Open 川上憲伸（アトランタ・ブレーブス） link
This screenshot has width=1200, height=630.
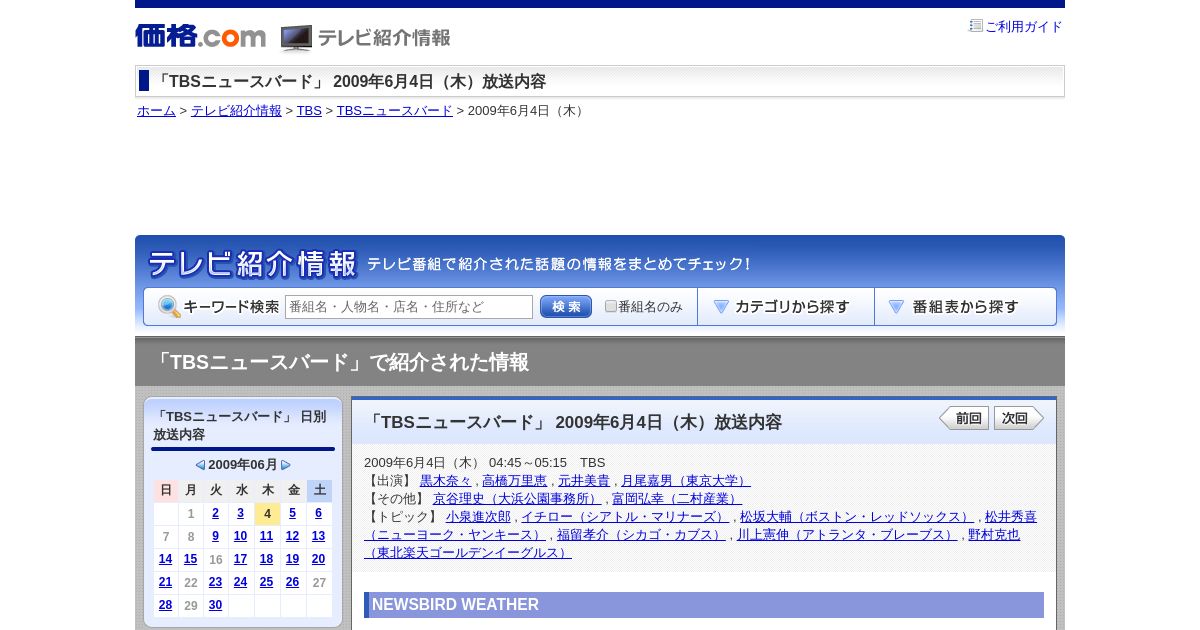click(847, 535)
